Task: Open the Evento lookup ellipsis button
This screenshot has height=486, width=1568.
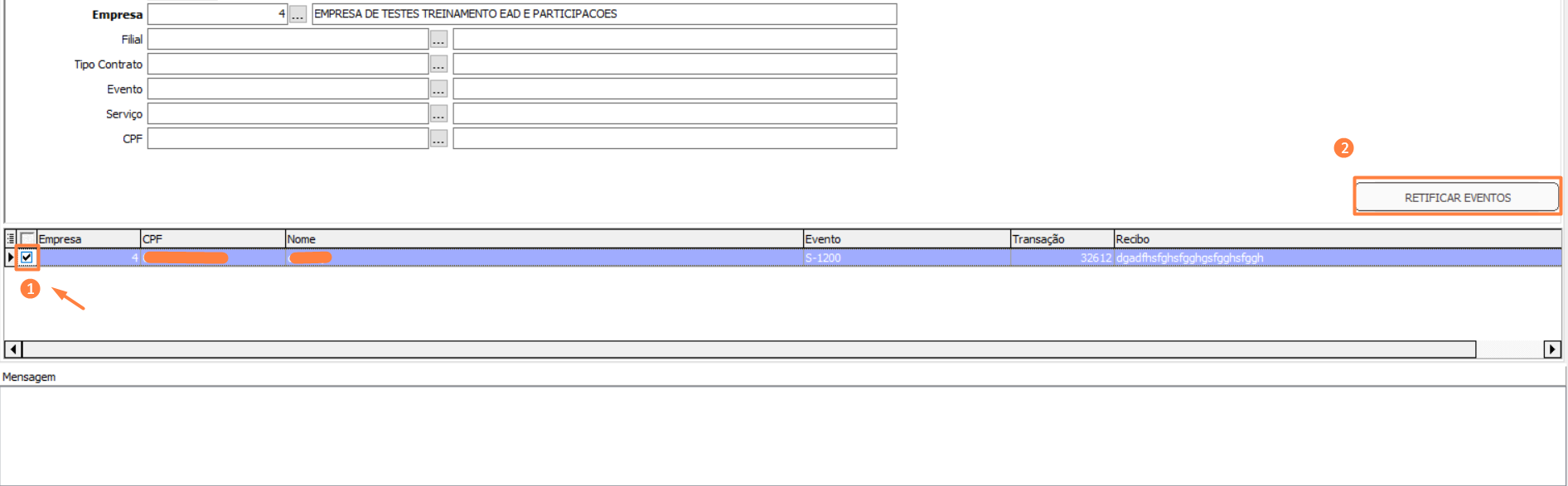Action: [438, 89]
